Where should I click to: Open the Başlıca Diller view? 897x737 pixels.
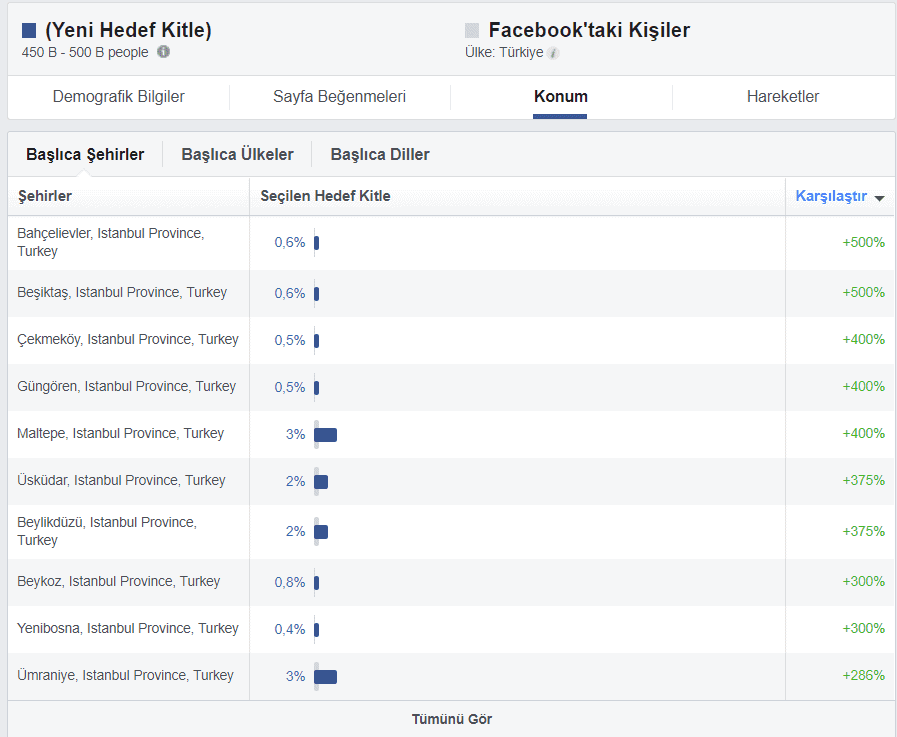click(379, 154)
